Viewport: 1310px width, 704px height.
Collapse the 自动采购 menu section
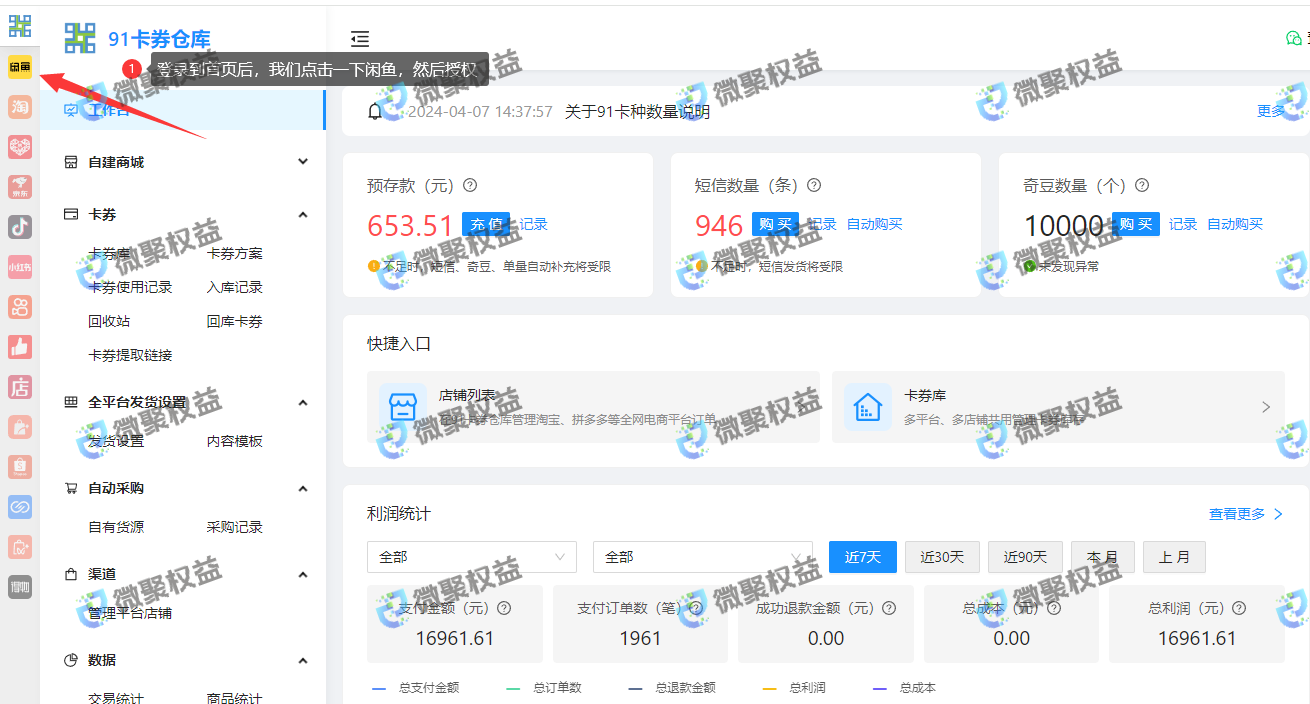(x=303, y=488)
